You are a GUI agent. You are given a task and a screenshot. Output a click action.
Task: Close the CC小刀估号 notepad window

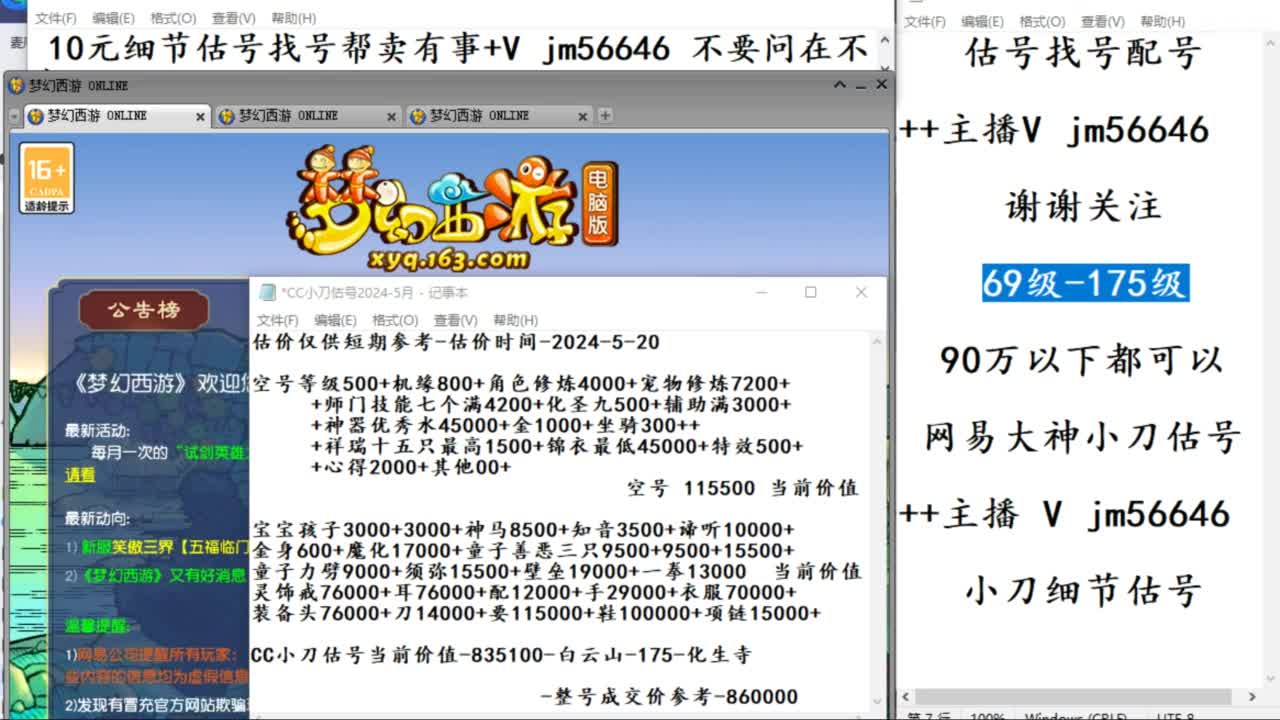click(x=861, y=292)
